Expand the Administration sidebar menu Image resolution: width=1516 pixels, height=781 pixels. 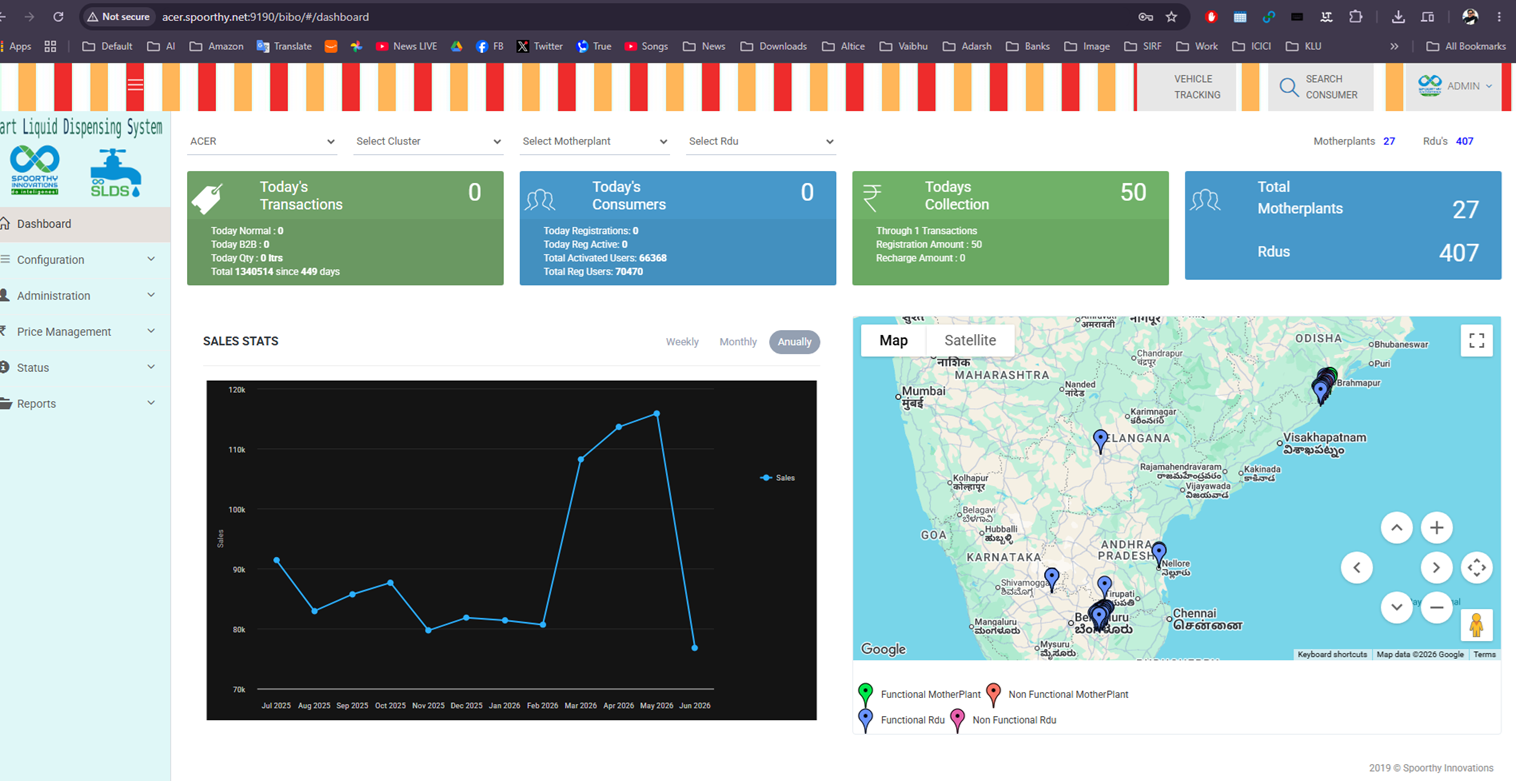point(85,296)
